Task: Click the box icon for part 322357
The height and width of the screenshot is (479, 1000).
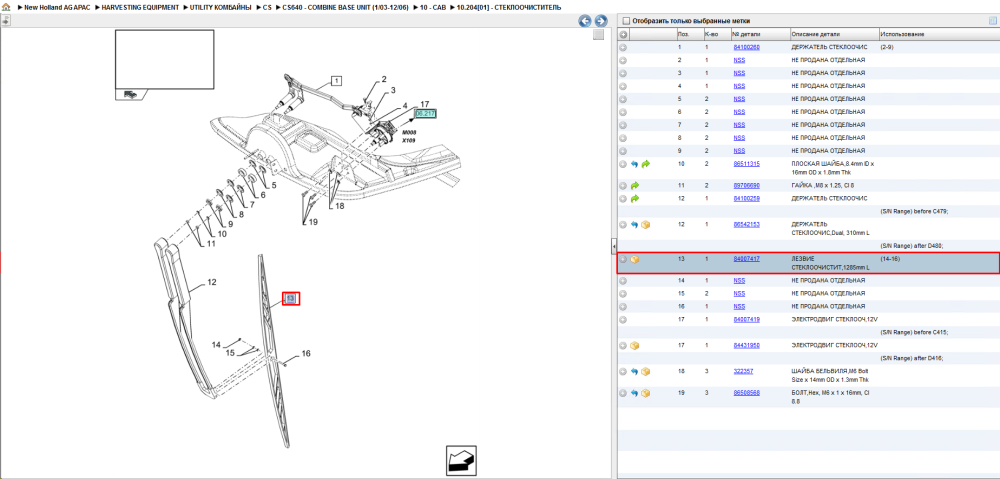Action: [x=645, y=371]
